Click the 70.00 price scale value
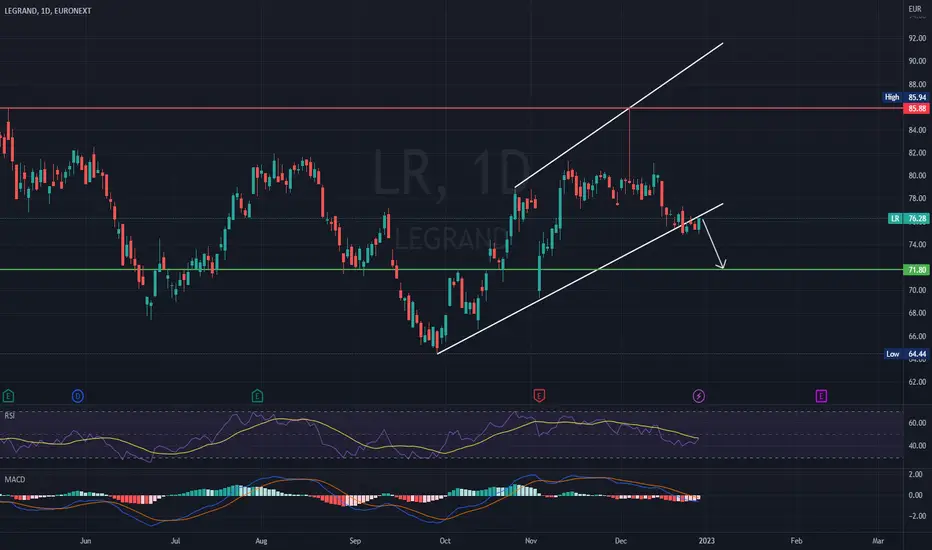The image size is (932, 550). (917, 290)
